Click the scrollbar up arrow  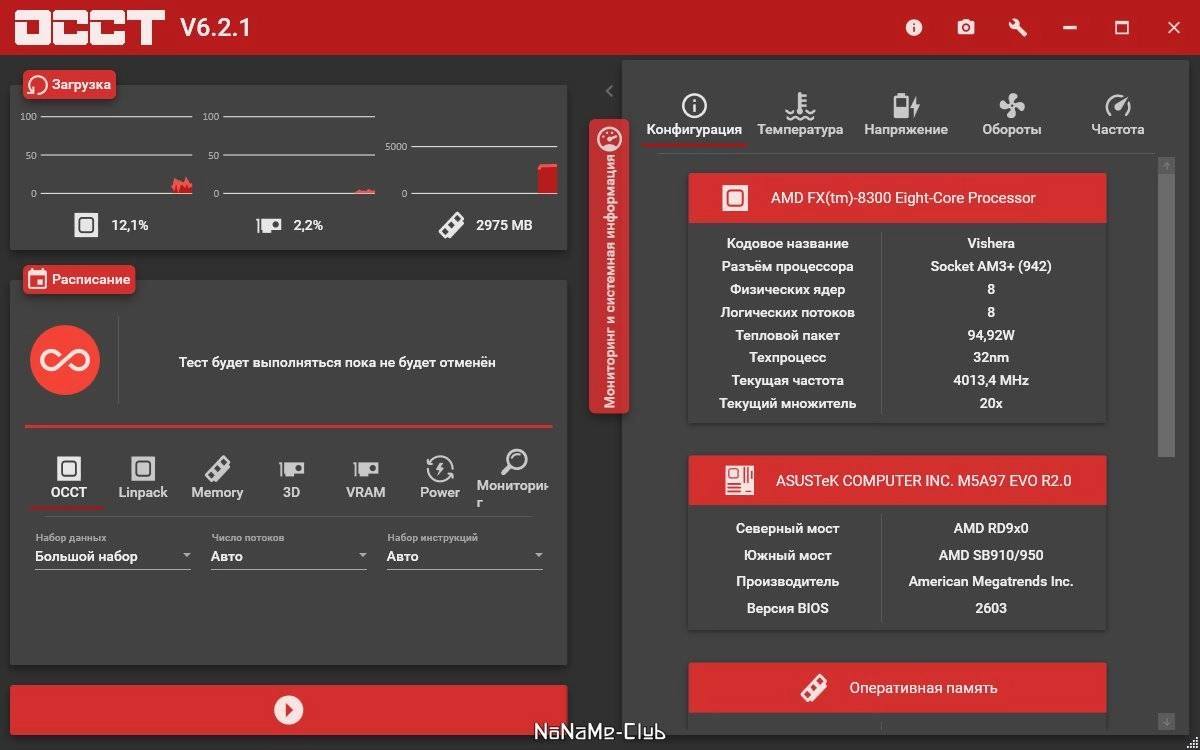point(1166,165)
